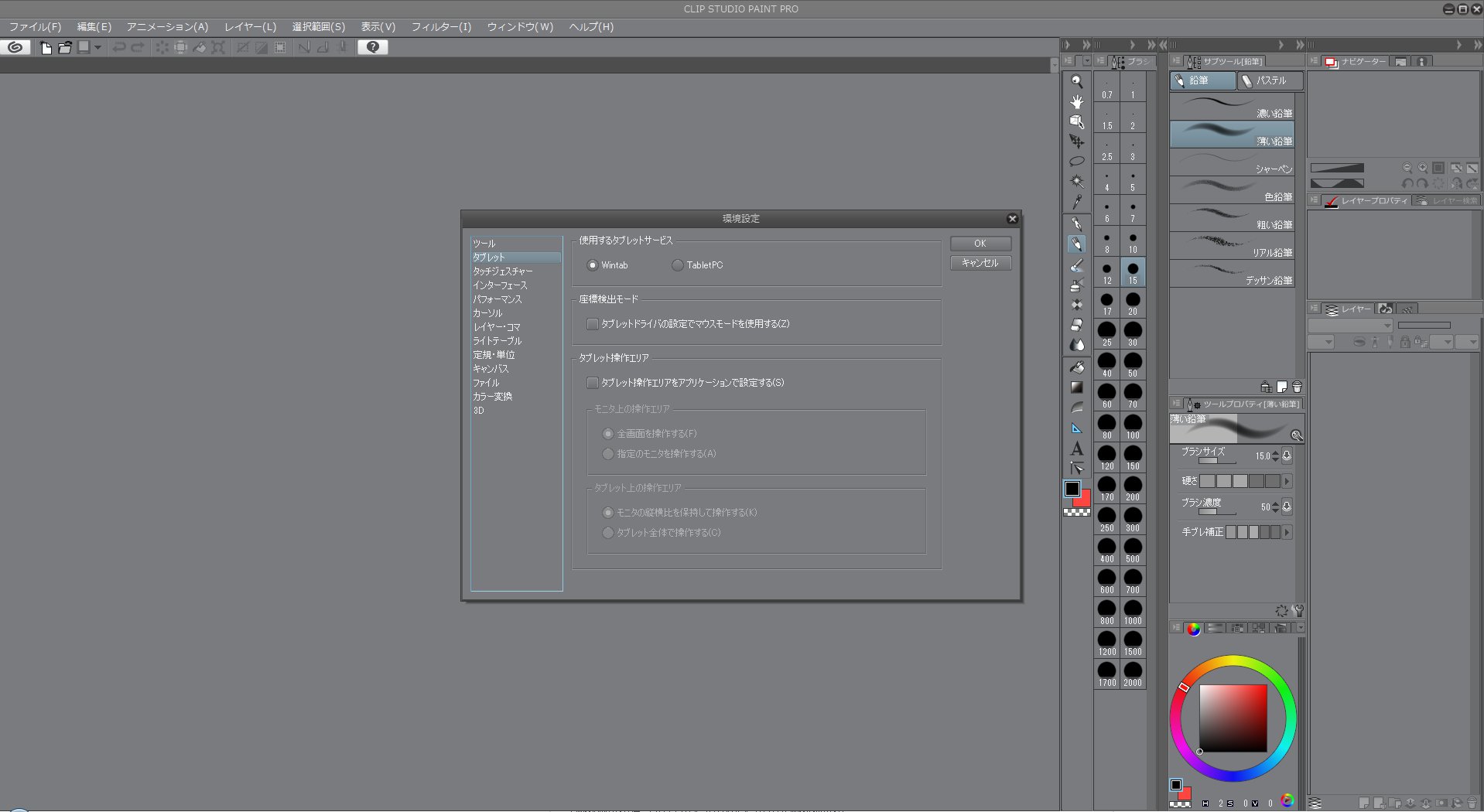Enable mouse mode in tablet driver checkbox

[593, 324]
